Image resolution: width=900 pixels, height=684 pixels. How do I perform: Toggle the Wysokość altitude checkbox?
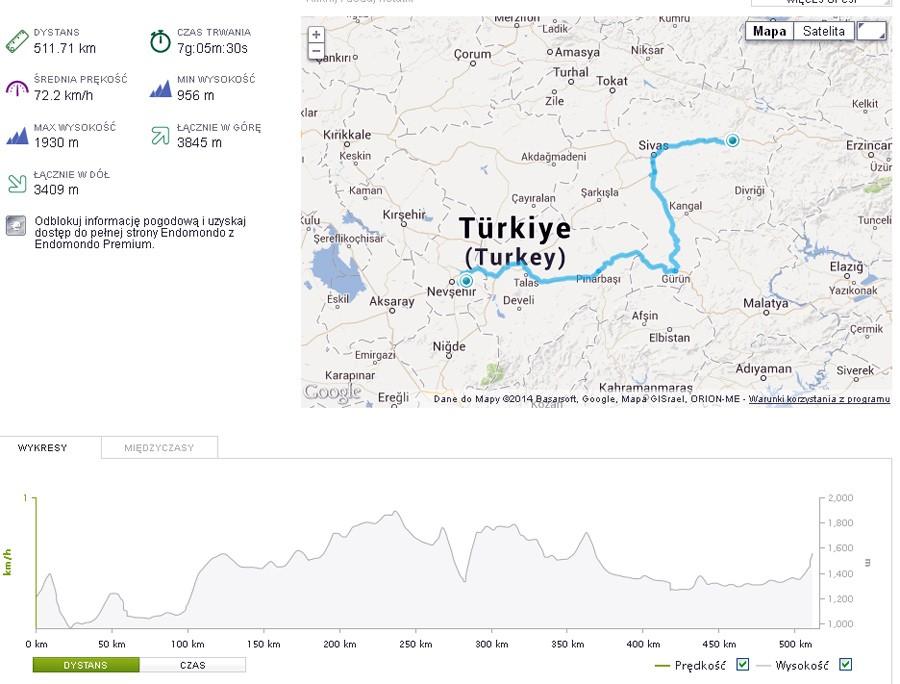coord(845,664)
